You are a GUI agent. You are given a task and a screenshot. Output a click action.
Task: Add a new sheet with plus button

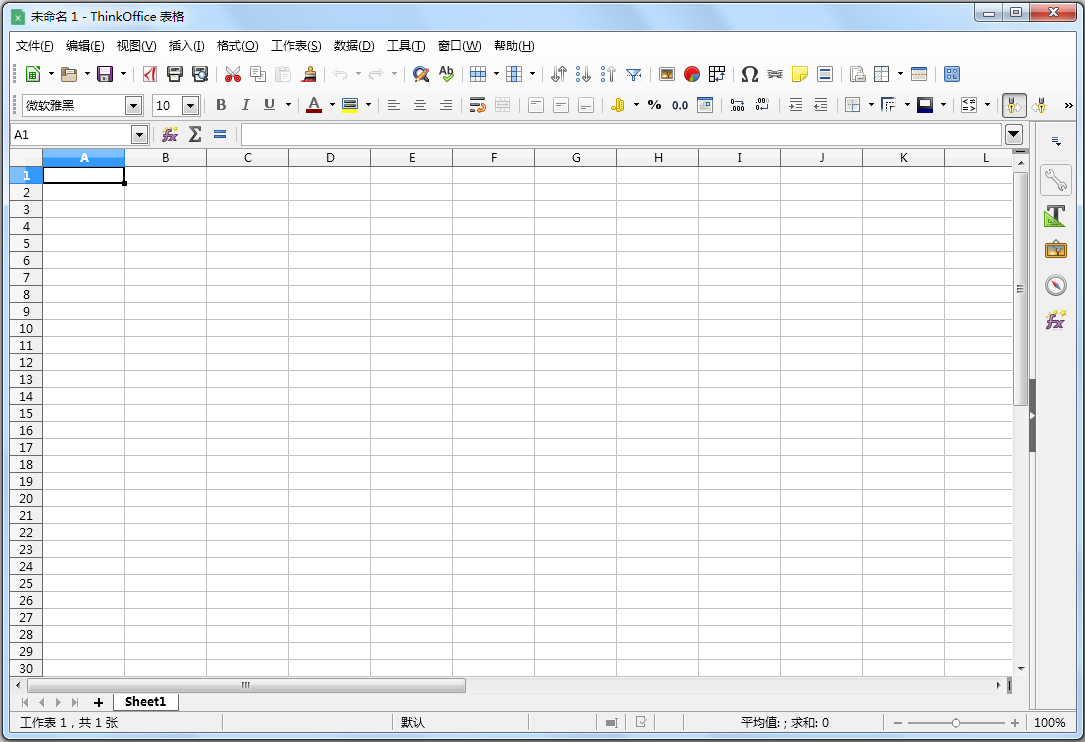coord(98,703)
